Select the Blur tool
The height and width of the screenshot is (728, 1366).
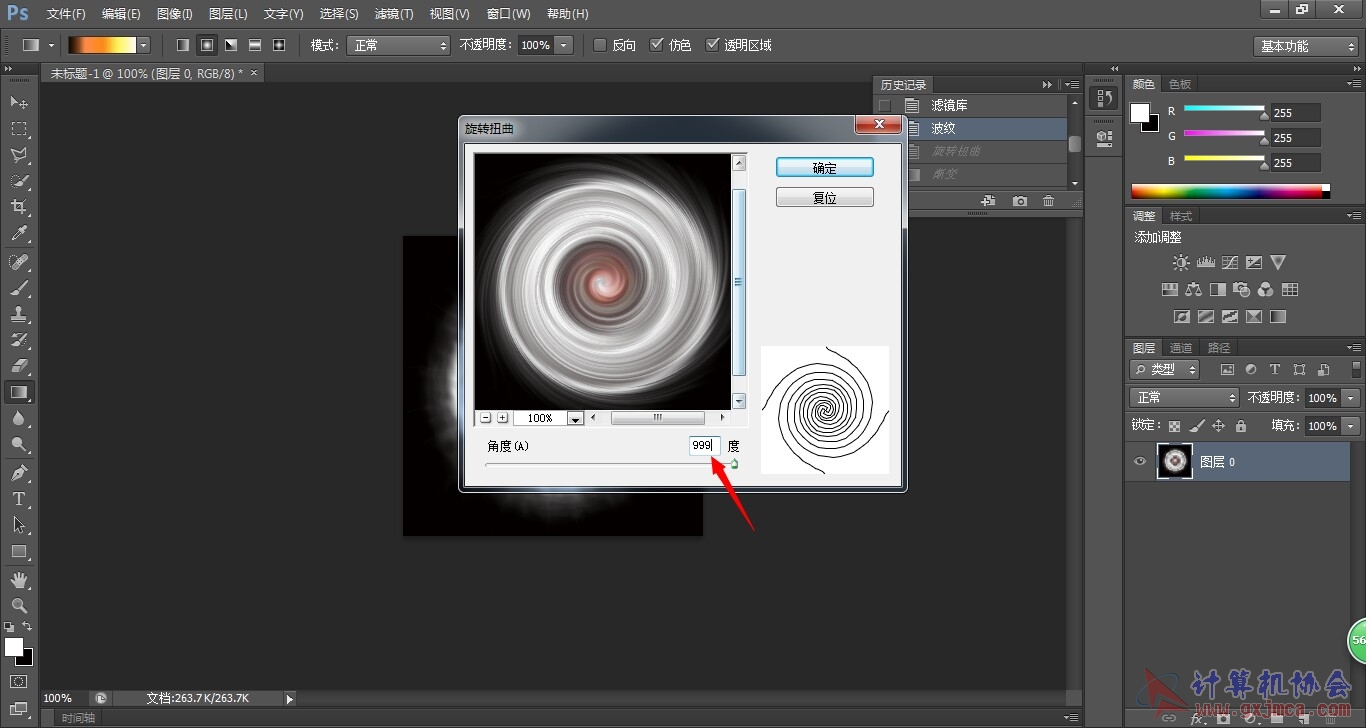[19, 419]
